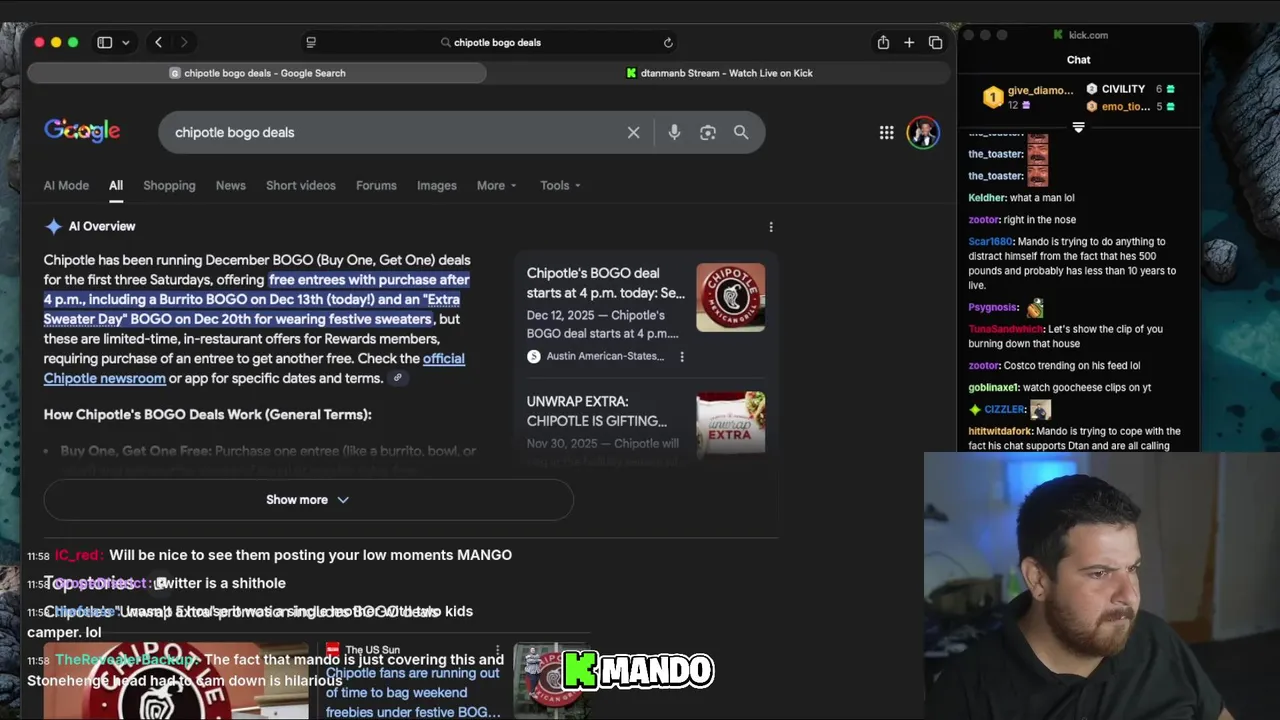
Task: Start voice search with microphone icon
Action: tap(674, 132)
